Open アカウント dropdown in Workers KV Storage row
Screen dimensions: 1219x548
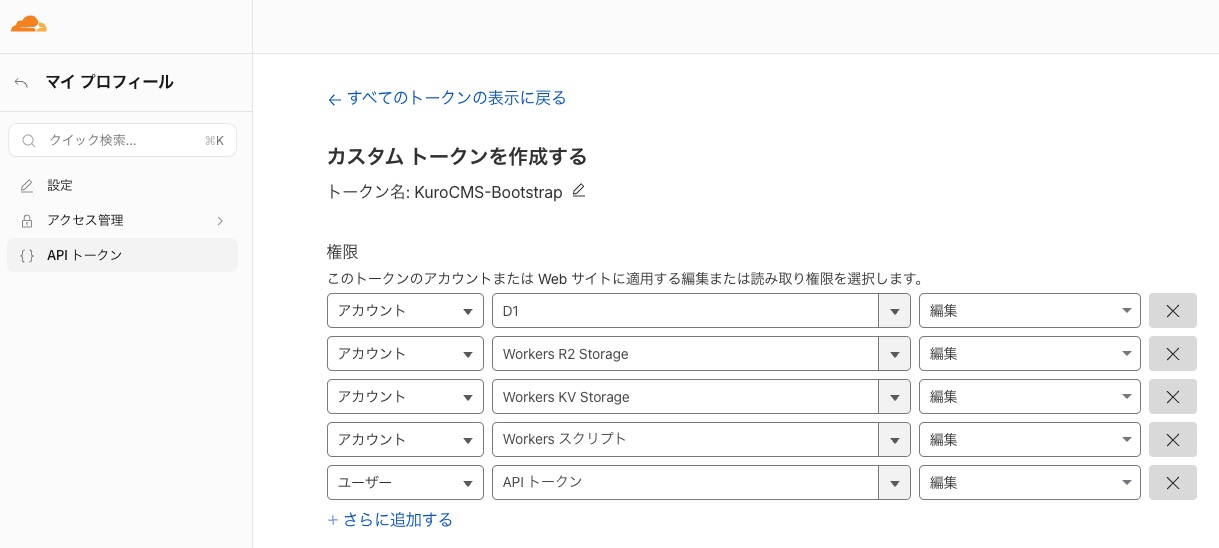[x=405, y=397]
